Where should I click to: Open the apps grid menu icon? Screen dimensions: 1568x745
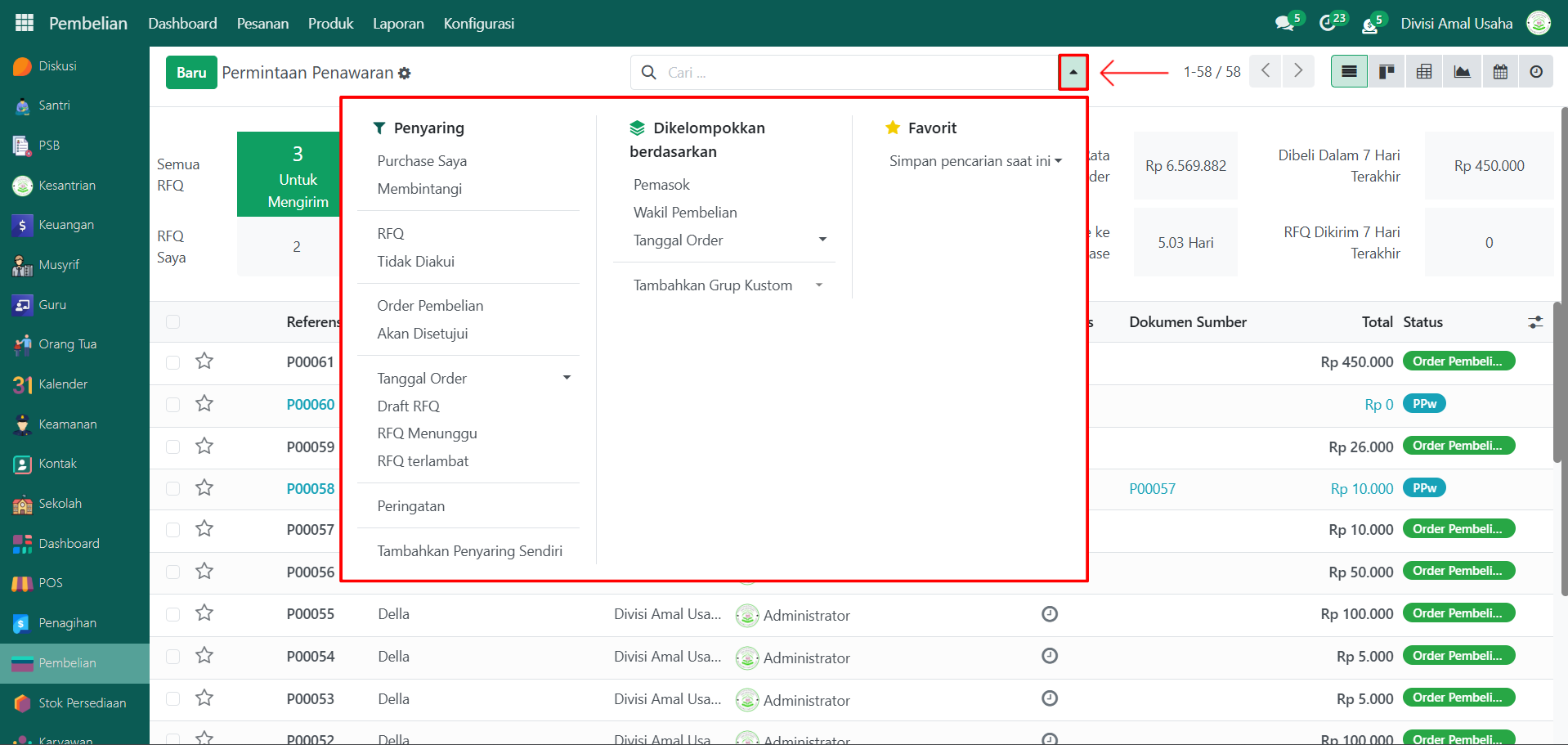pyautogui.click(x=25, y=23)
